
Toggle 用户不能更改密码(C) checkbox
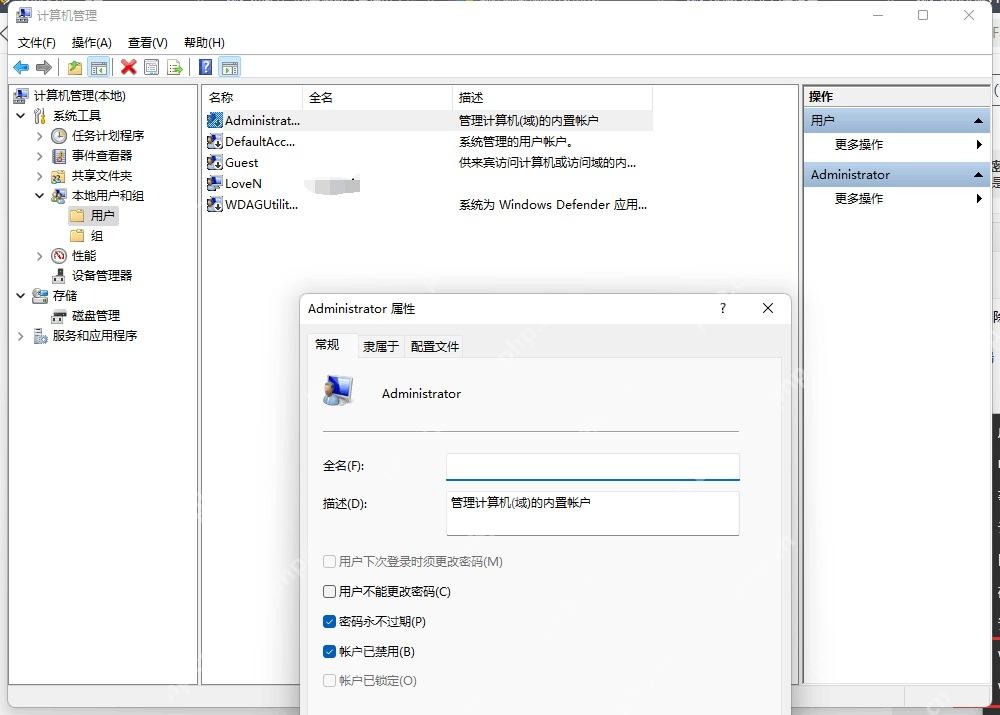click(x=329, y=591)
